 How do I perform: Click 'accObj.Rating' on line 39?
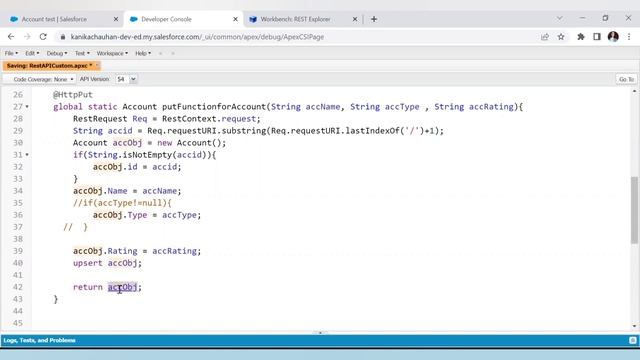click(105, 251)
